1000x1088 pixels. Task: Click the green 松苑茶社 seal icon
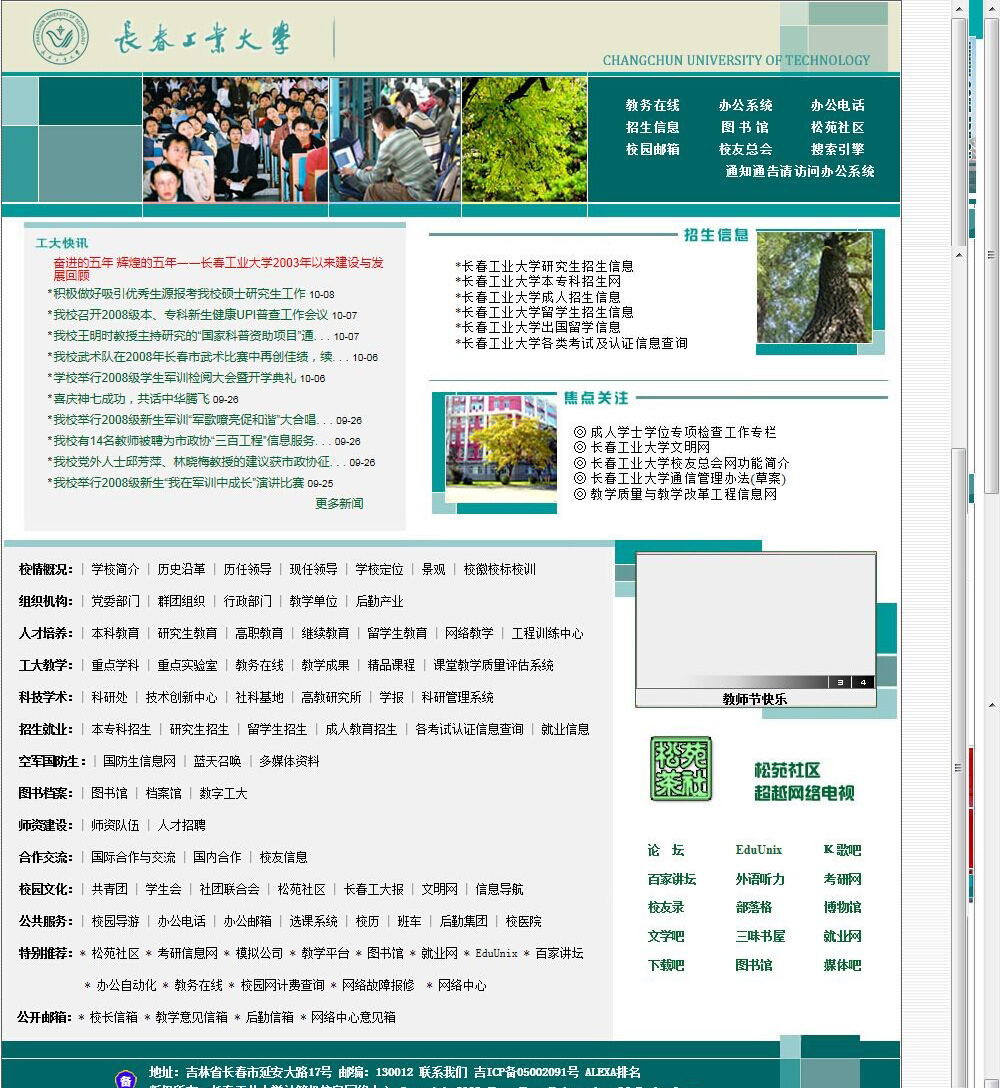click(x=680, y=768)
